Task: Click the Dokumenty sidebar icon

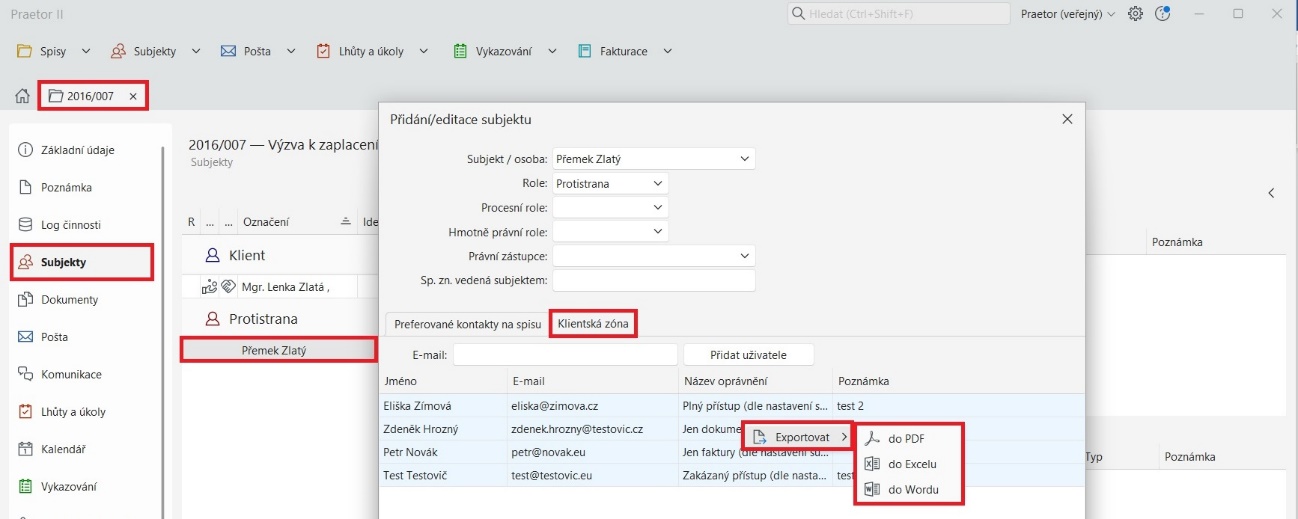Action: pos(25,299)
